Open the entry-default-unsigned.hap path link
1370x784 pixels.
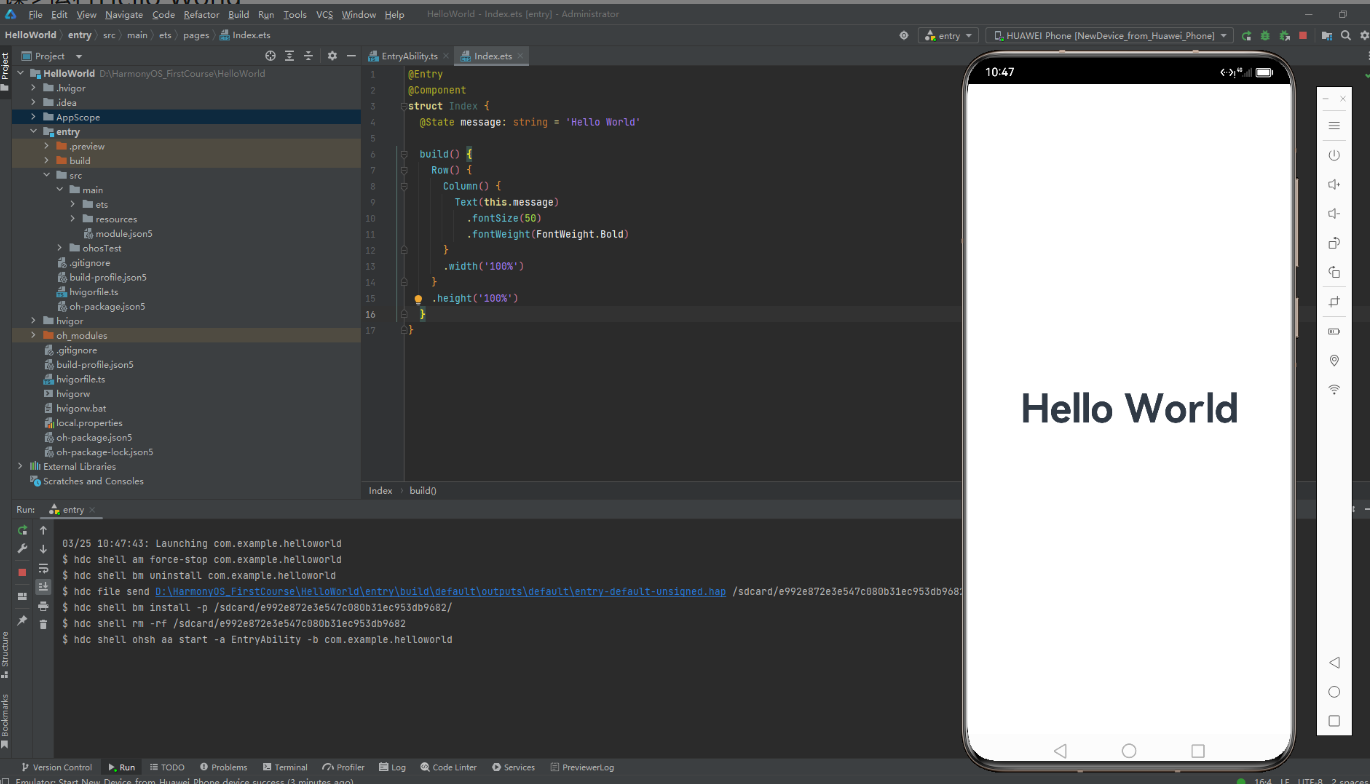click(x=440, y=591)
